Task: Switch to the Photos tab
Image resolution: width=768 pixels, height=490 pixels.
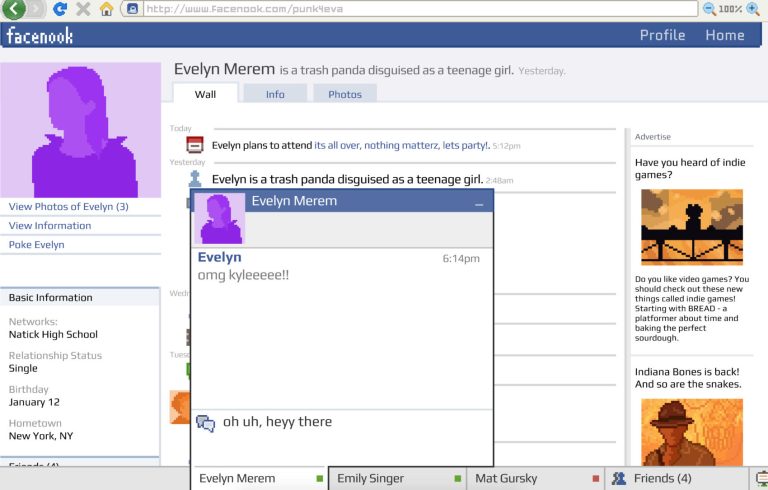Action: (x=345, y=94)
